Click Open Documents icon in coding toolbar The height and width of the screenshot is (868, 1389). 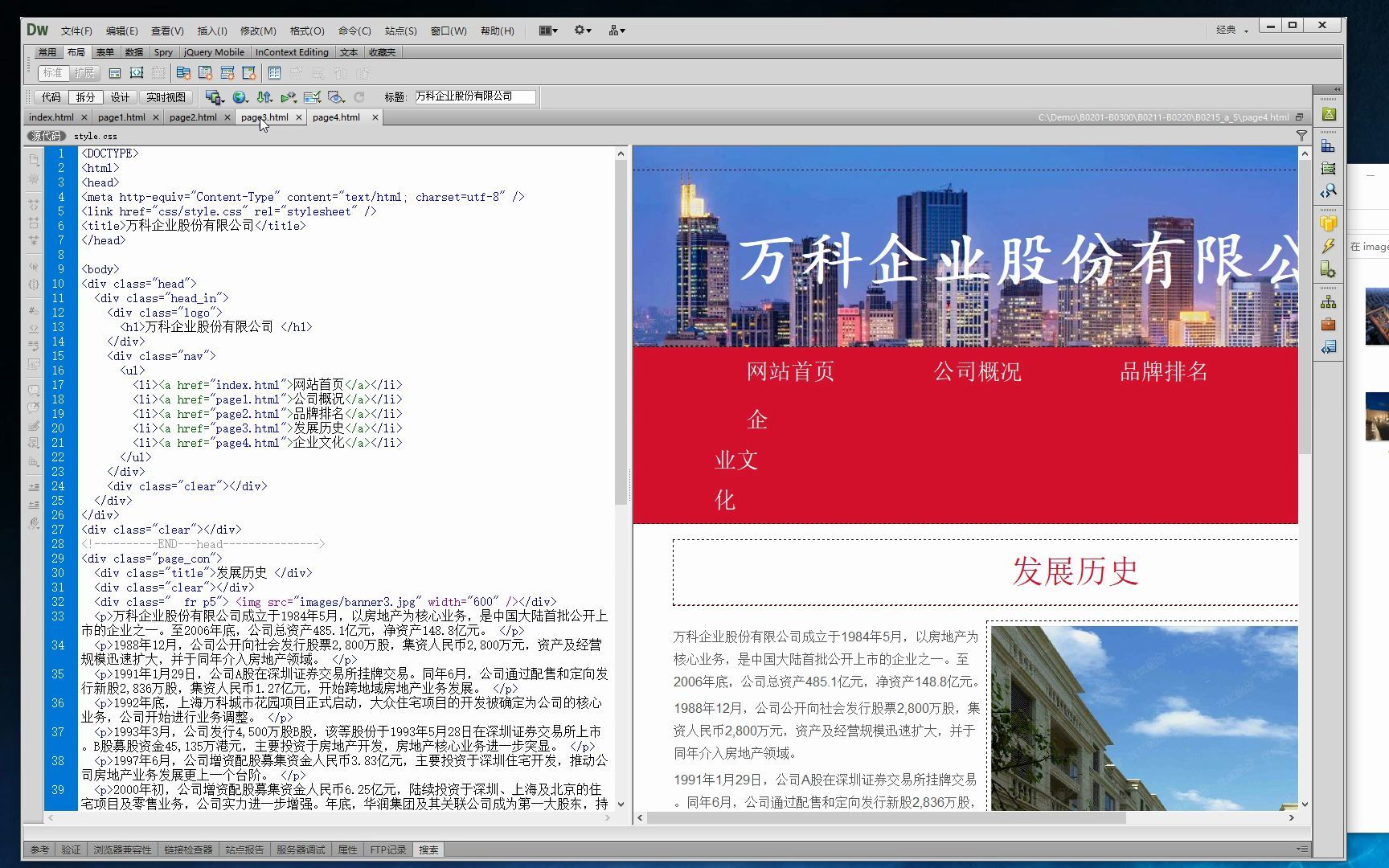tap(34, 160)
